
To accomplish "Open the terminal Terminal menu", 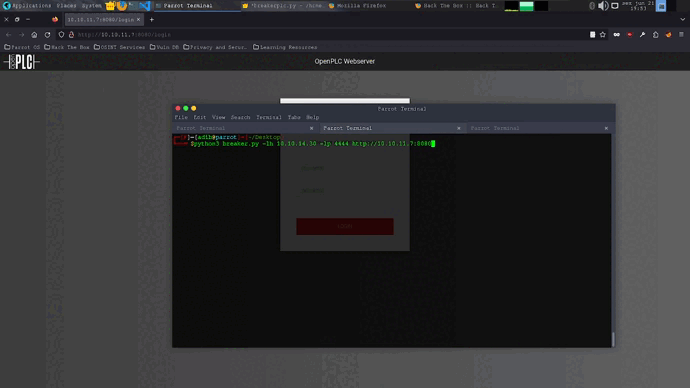I will (x=268, y=117).
